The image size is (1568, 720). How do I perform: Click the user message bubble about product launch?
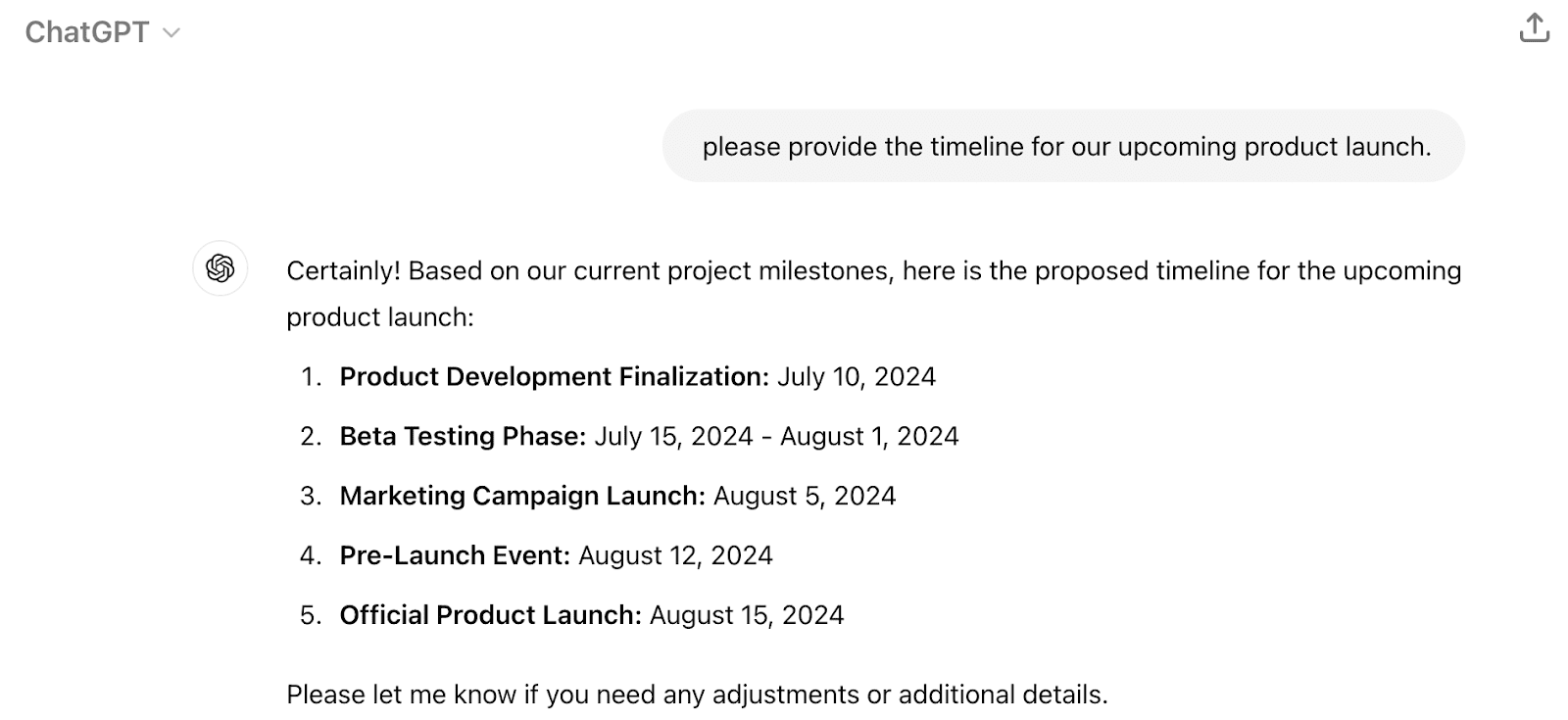[1063, 146]
